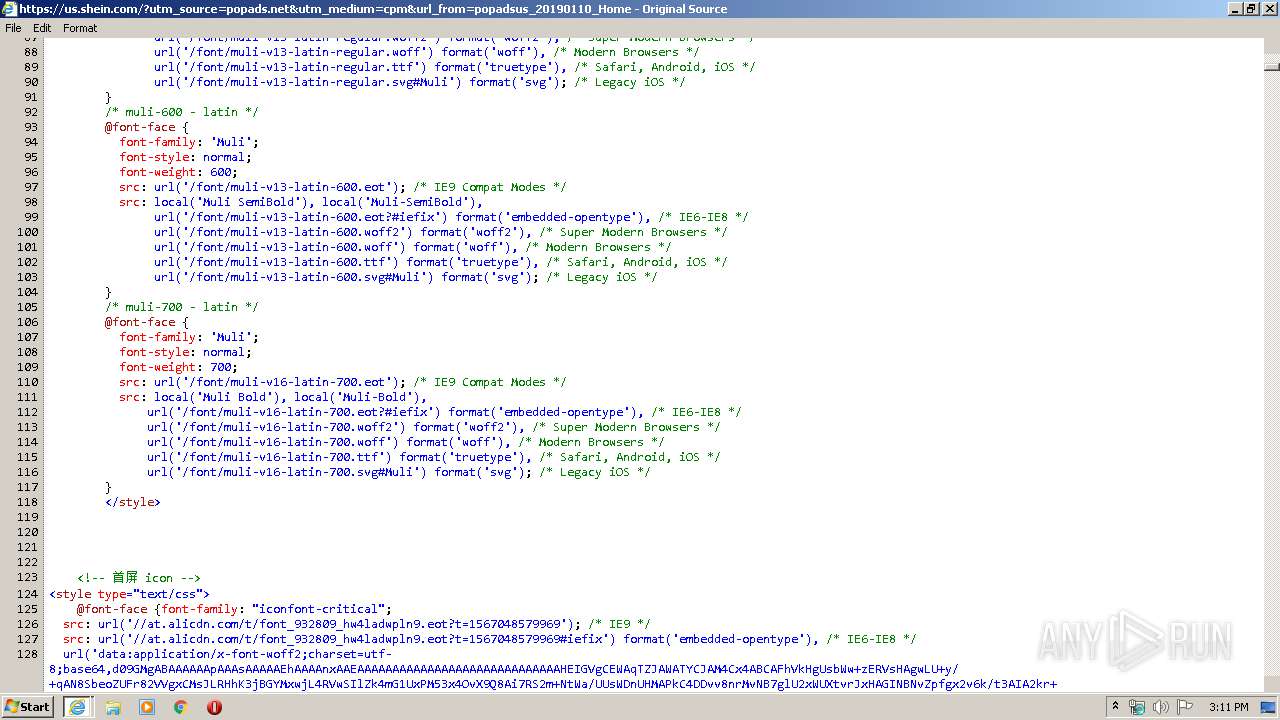Click the closing "</style>" tag

pyautogui.click(x=133, y=502)
